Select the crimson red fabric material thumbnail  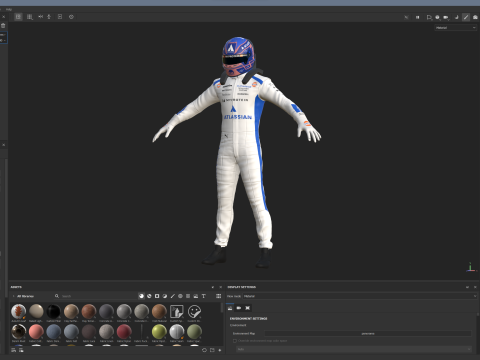(x=124, y=332)
